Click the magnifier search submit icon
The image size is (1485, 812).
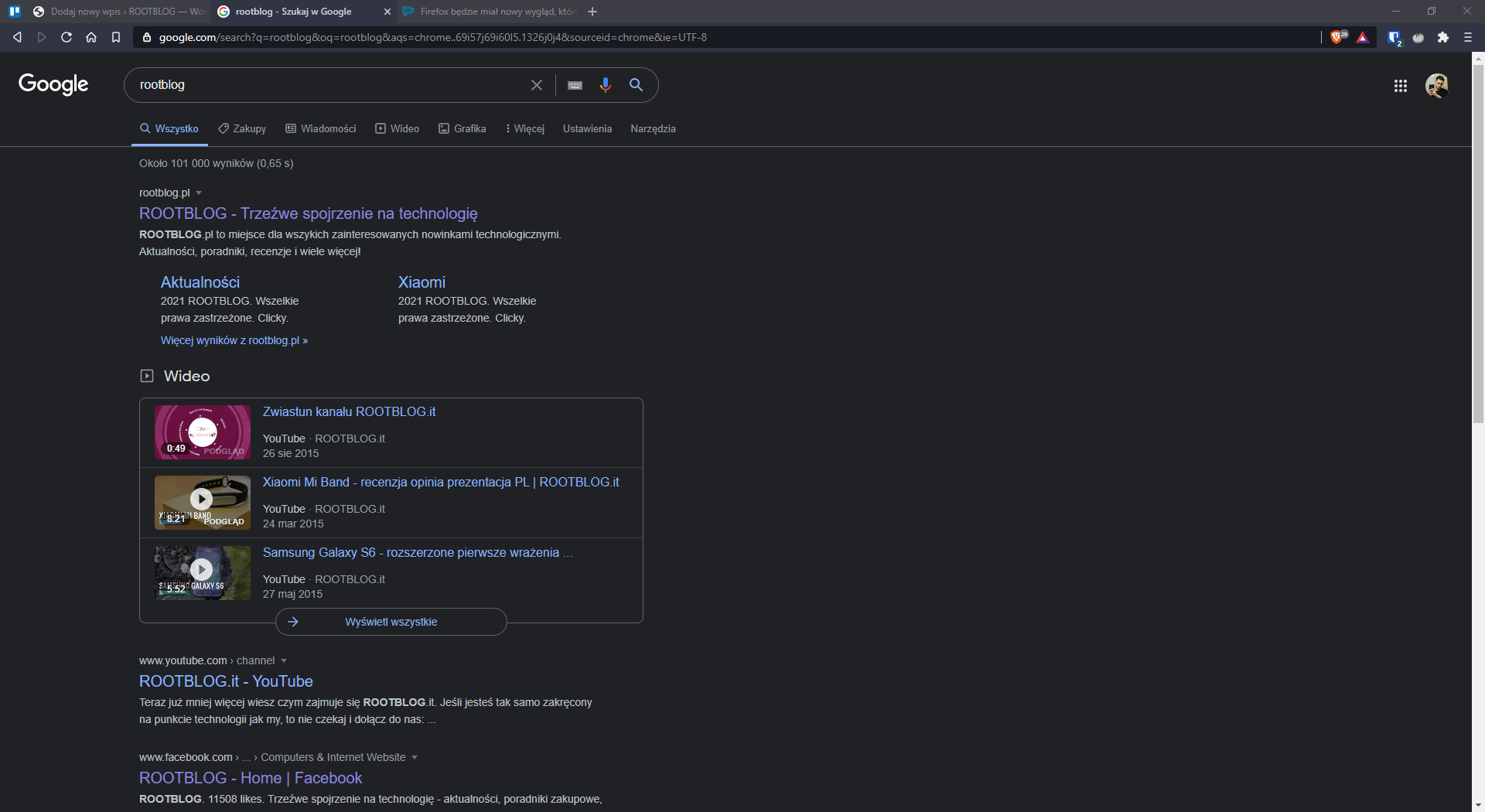(636, 85)
